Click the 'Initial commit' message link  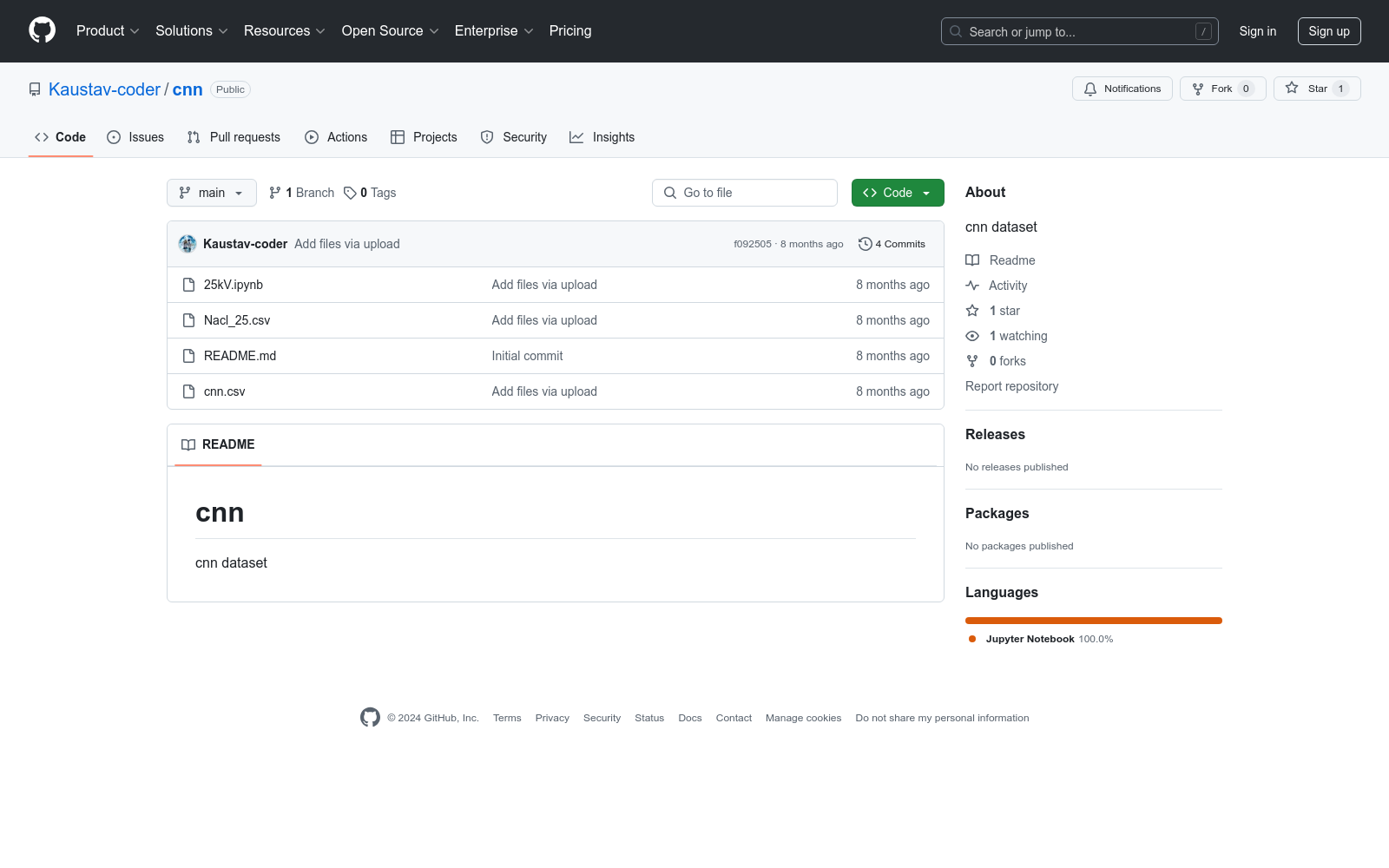coord(527,356)
